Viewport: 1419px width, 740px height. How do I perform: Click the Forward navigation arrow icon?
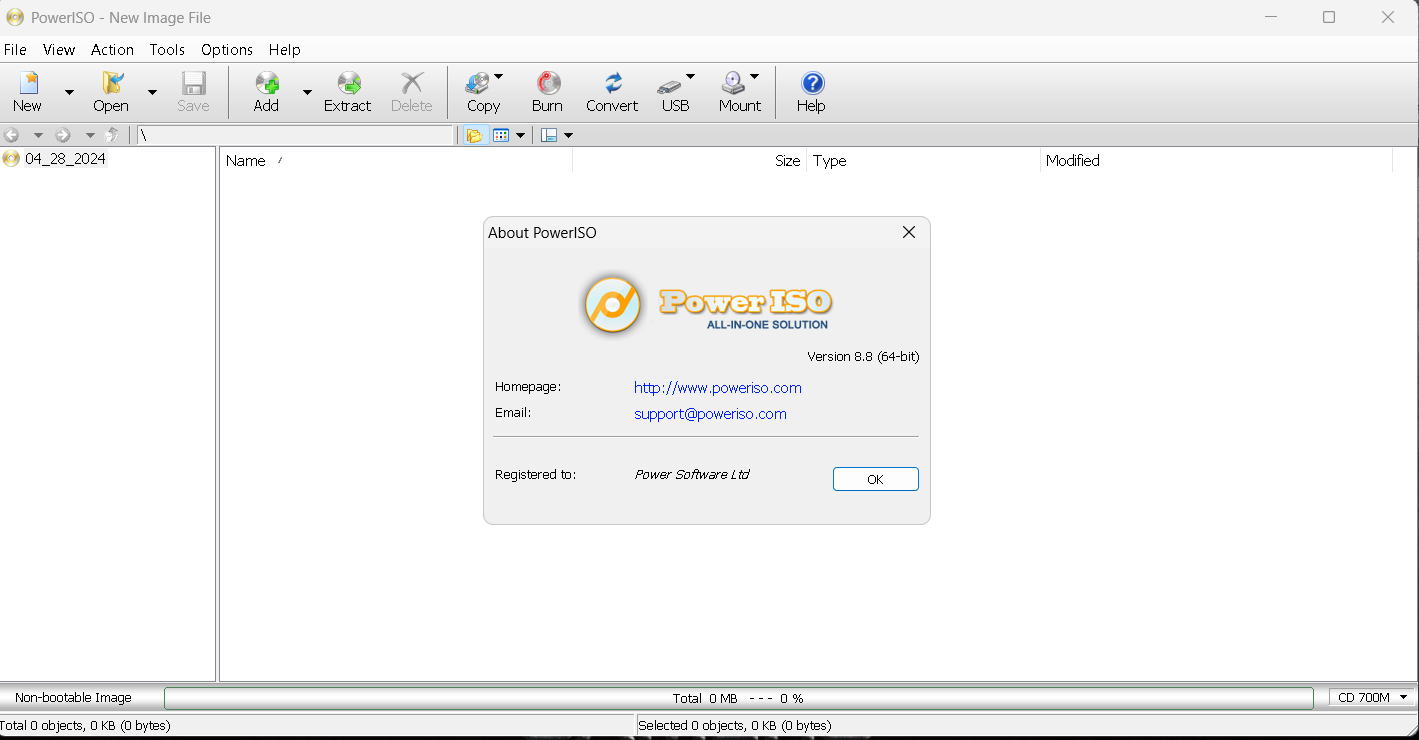[63, 135]
